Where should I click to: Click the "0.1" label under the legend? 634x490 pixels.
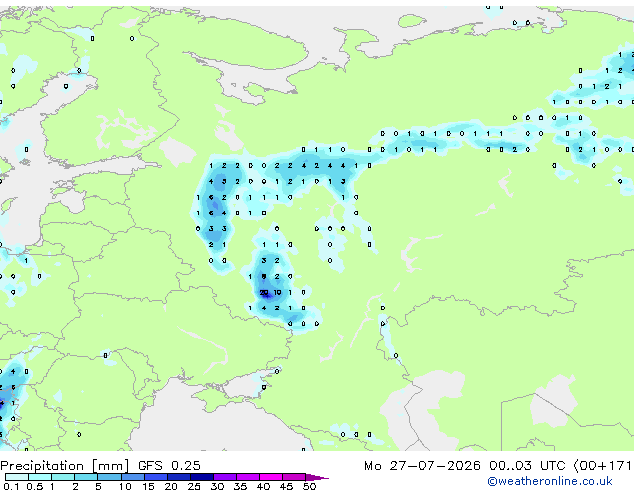11,486
